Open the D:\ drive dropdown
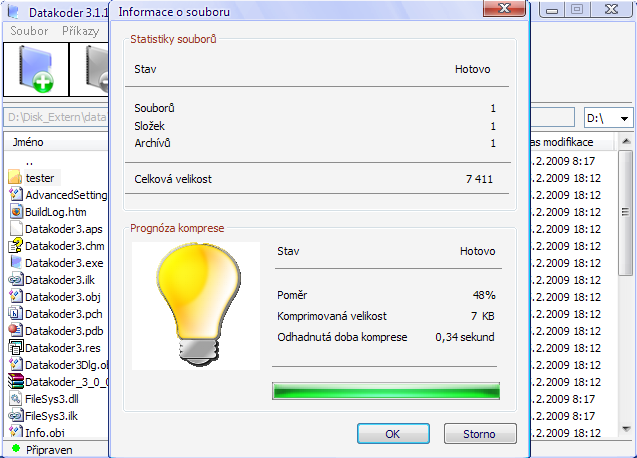The image size is (637, 458). (x=624, y=119)
